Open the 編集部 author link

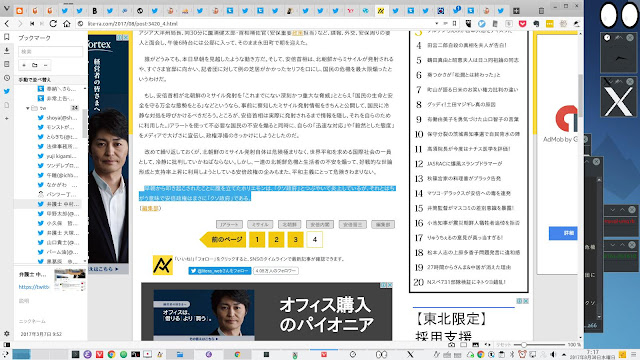point(150,208)
